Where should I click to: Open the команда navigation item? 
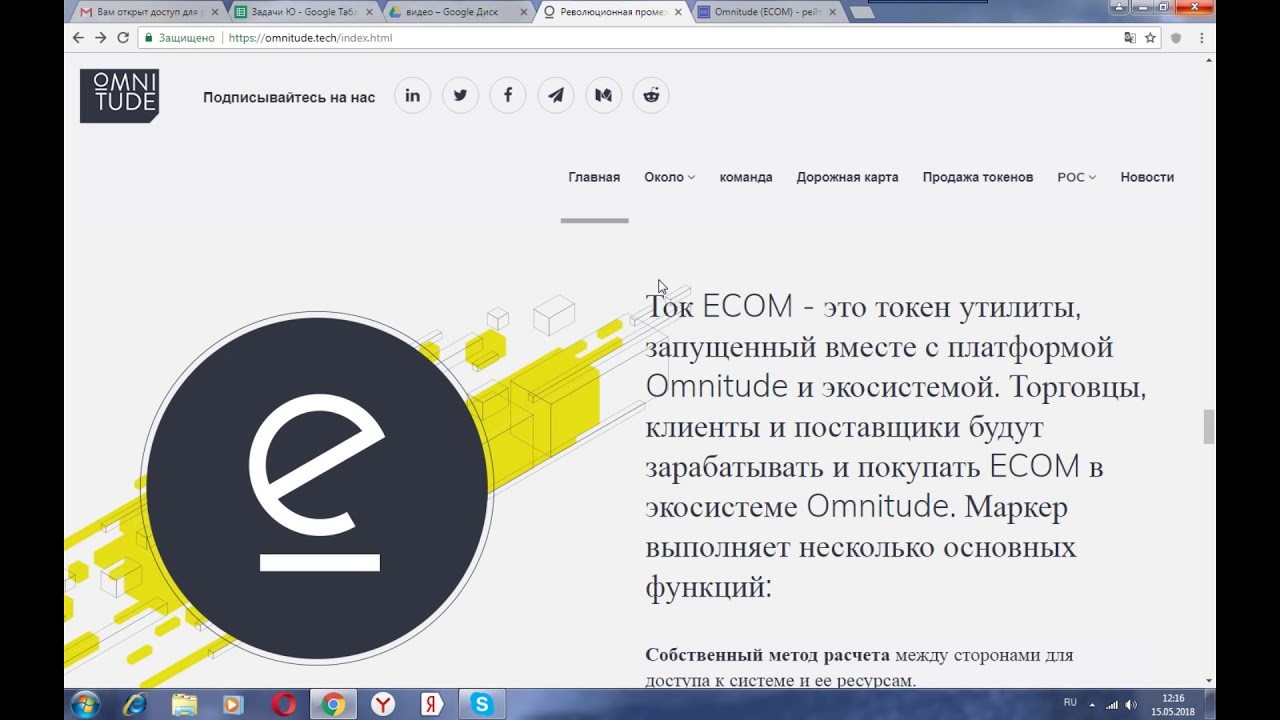746,177
